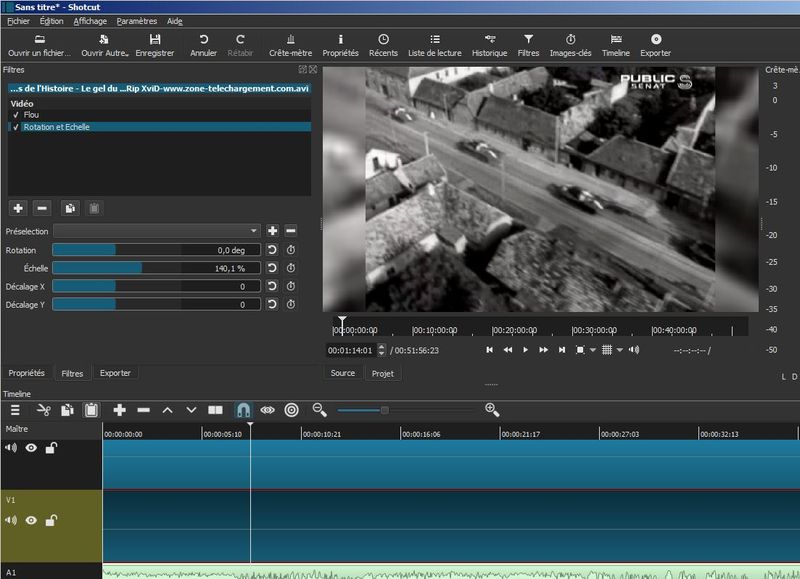The height and width of the screenshot is (579, 800).
Task: Uncheck the Flou filter
Action: 16,115
